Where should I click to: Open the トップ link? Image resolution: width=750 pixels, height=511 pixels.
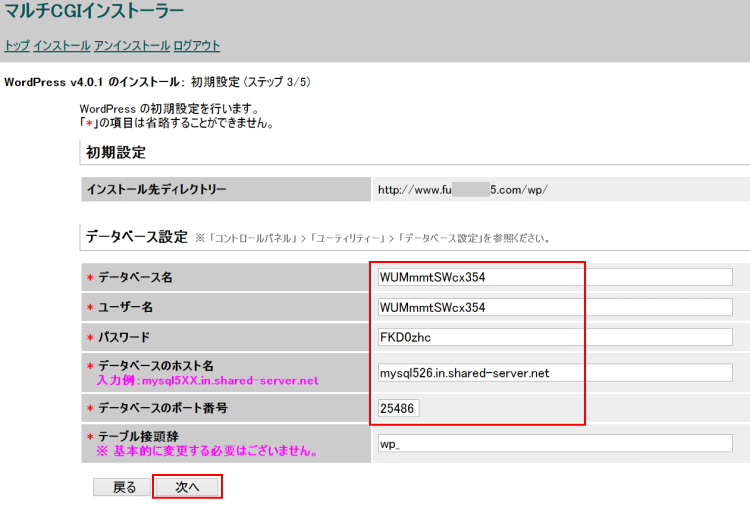pyautogui.click(x=17, y=46)
